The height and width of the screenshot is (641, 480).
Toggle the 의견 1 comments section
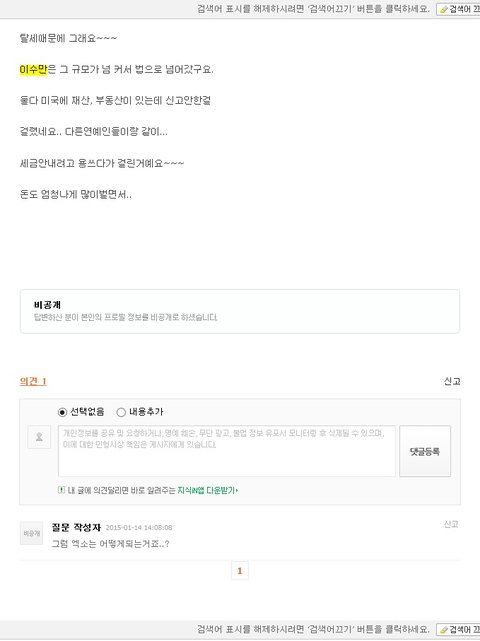coord(33,381)
